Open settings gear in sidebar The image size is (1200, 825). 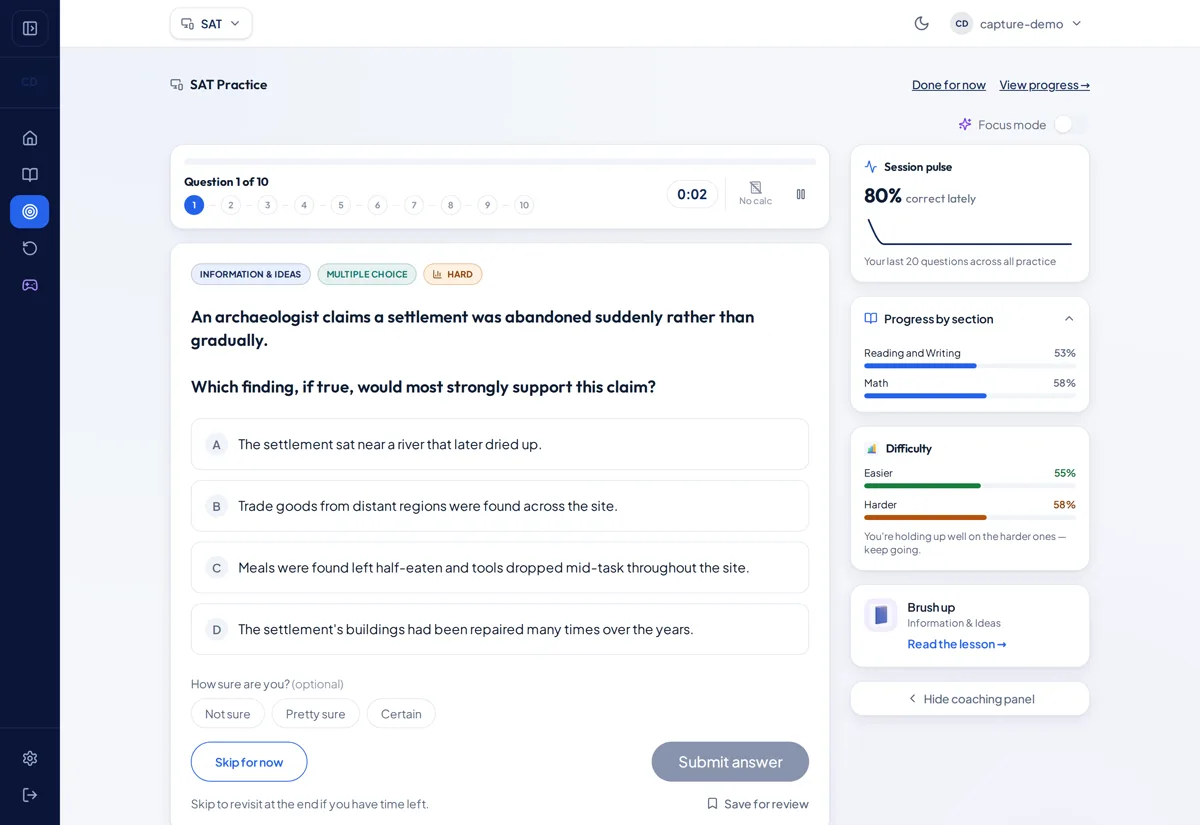coord(30,758)
